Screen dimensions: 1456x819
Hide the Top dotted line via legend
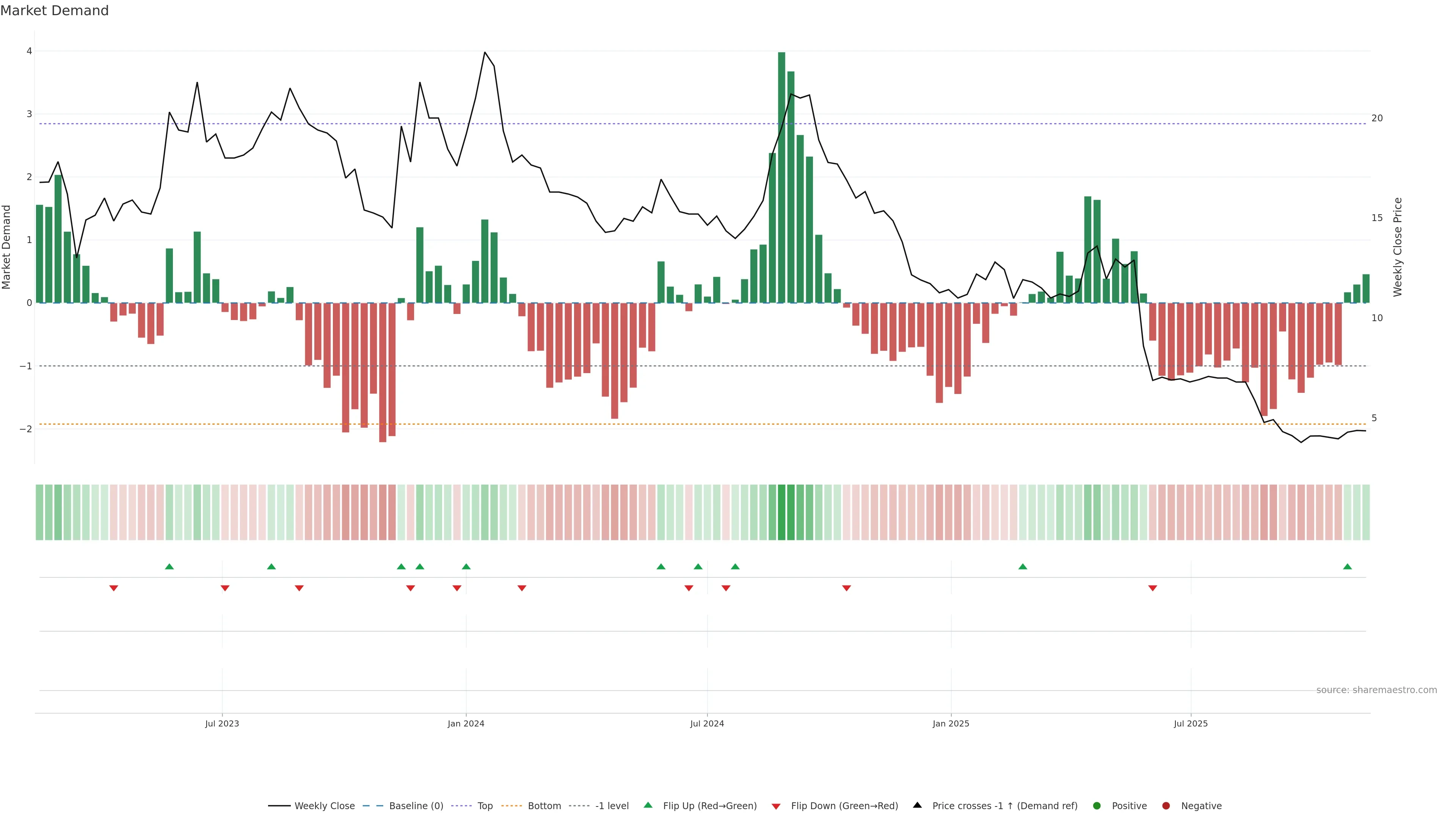[485, 805]
